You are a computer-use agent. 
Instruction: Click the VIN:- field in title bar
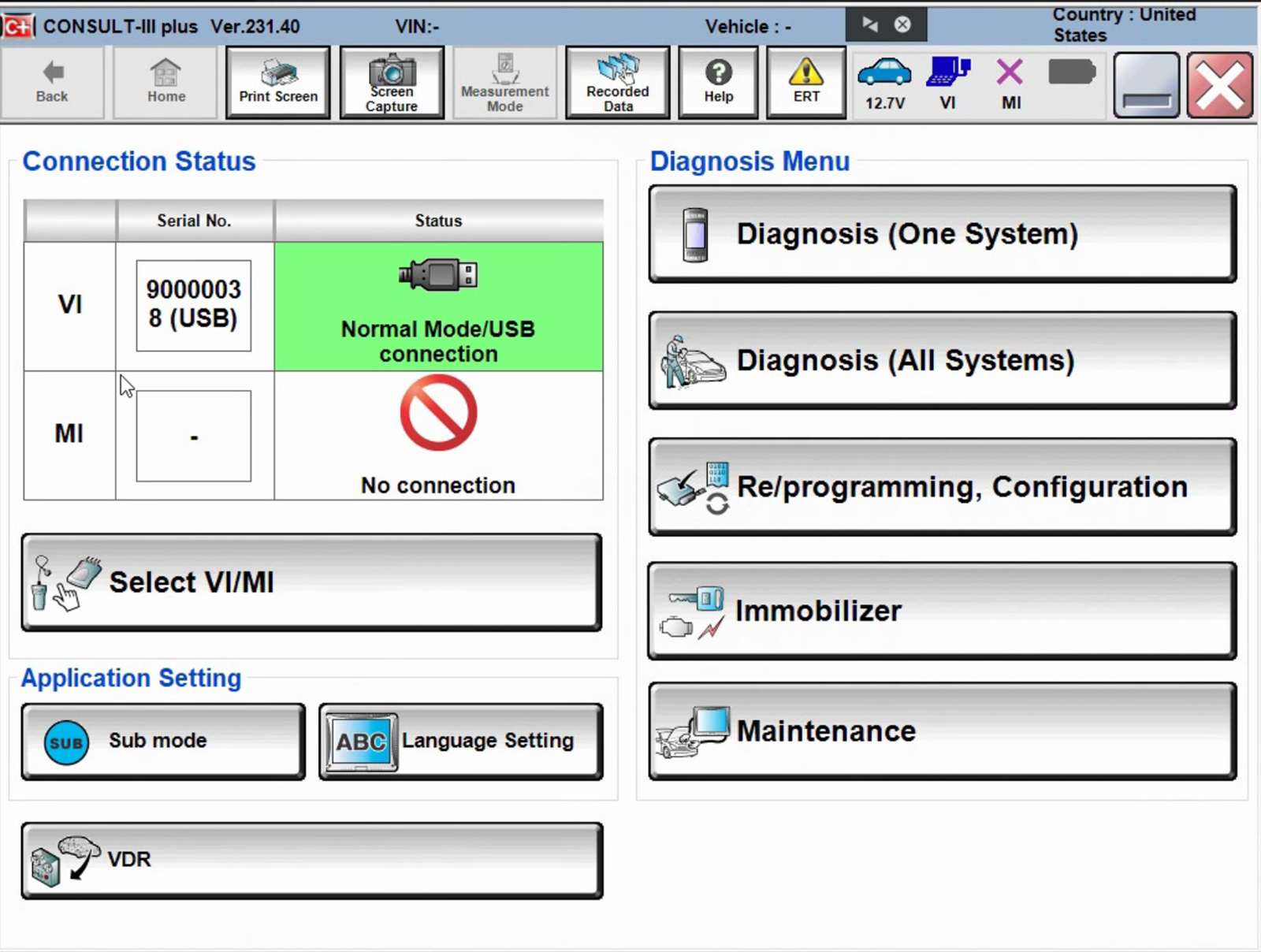click(417, 27)
